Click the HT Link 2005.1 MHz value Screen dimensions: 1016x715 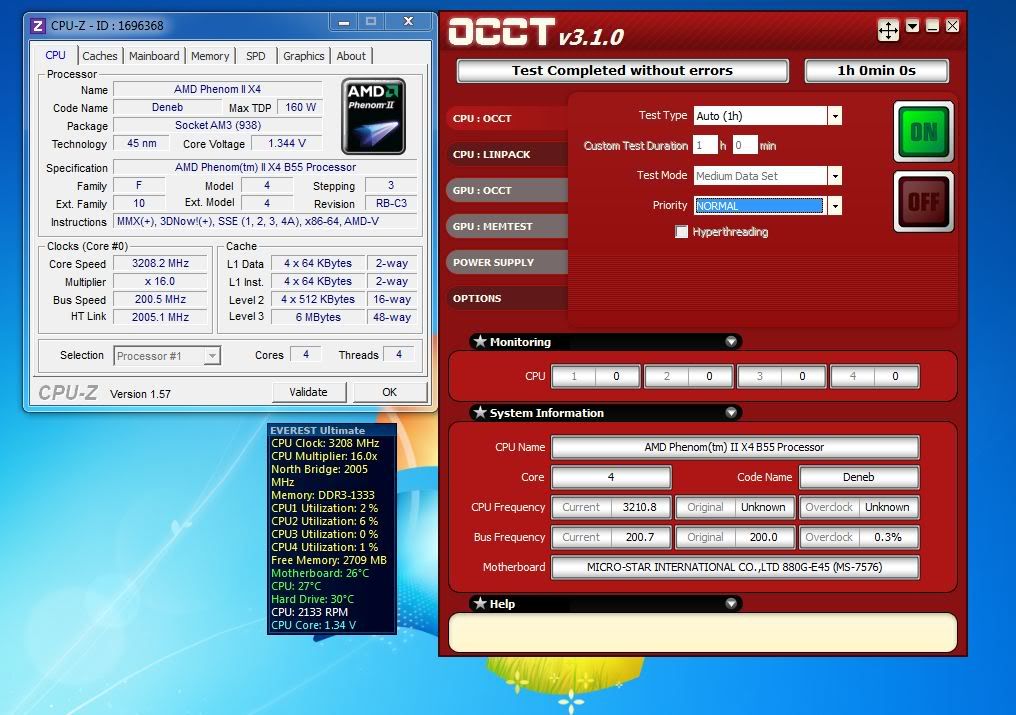(161, 317)
